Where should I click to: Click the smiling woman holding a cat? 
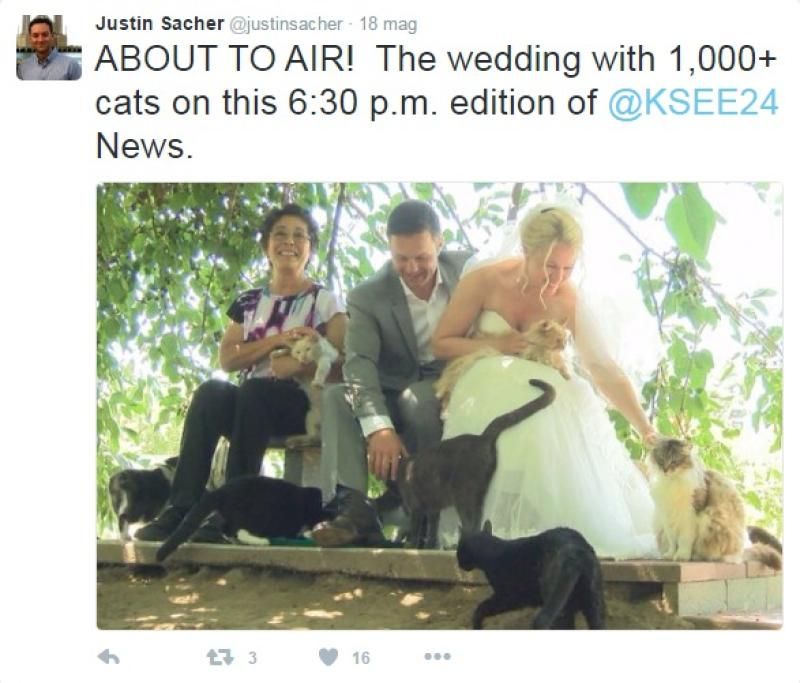pyautogui.click(x=270, y=357)
